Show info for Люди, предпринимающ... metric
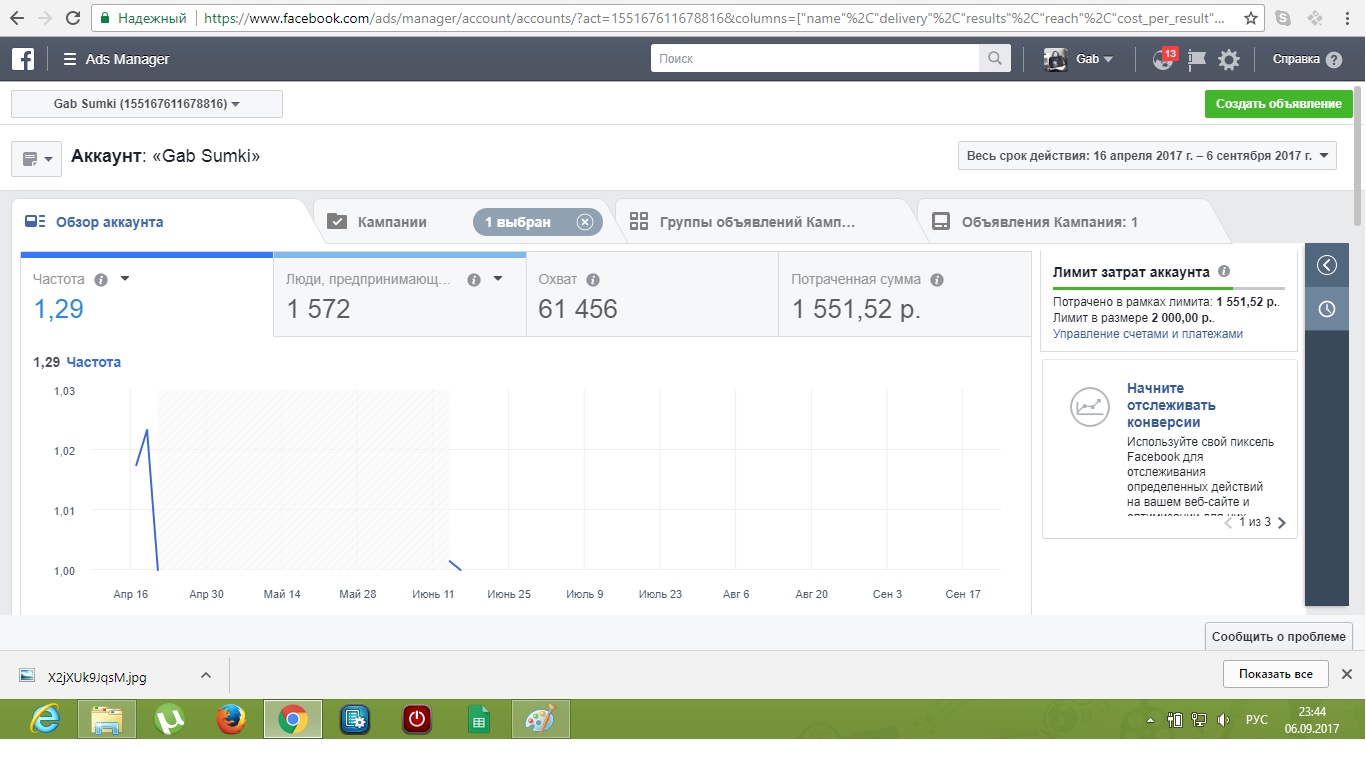This screenshot has width=1366, height=768. (474, 280)
